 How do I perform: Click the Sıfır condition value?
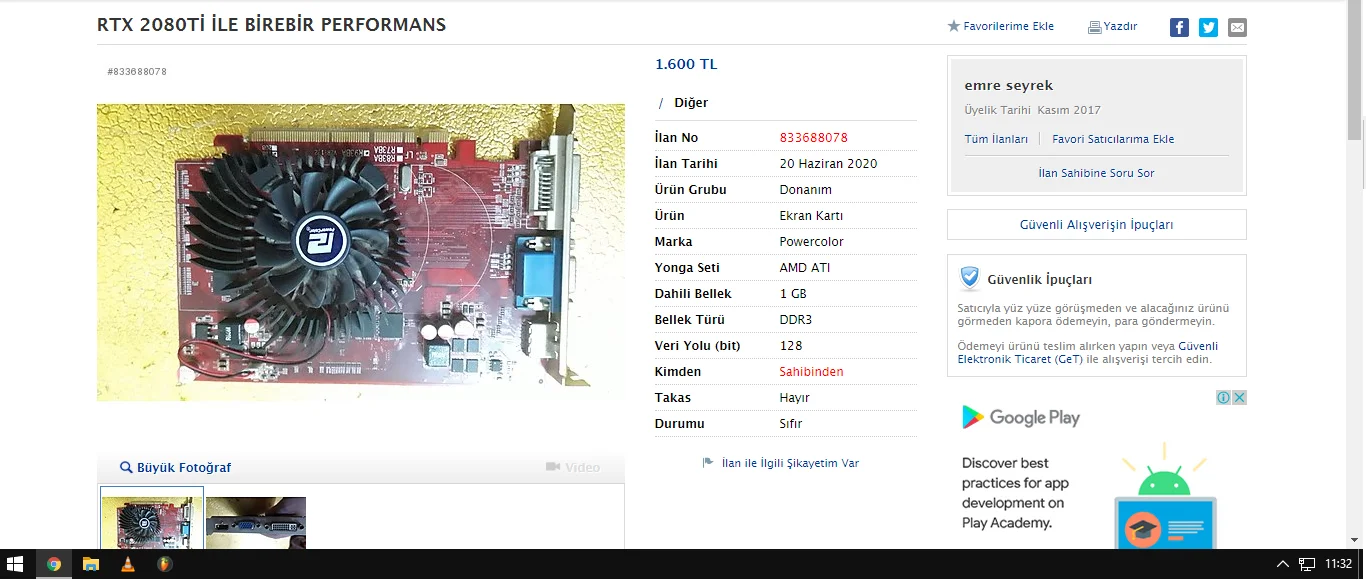coord(791,423)
